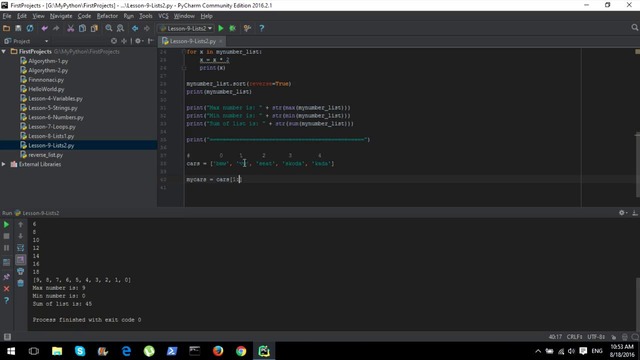Viewport: 640px width, 360px height.
Task: Click the up-arrow icon in the Run panel
Action: (x=20, y=224)
